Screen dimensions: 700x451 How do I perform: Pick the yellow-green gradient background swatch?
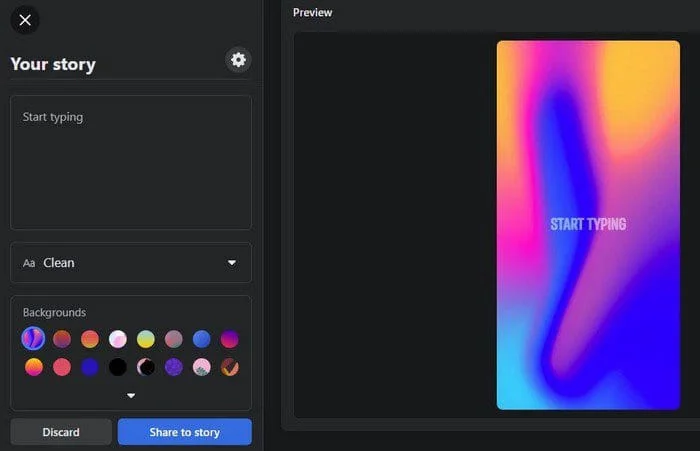(x=146, y=339)
